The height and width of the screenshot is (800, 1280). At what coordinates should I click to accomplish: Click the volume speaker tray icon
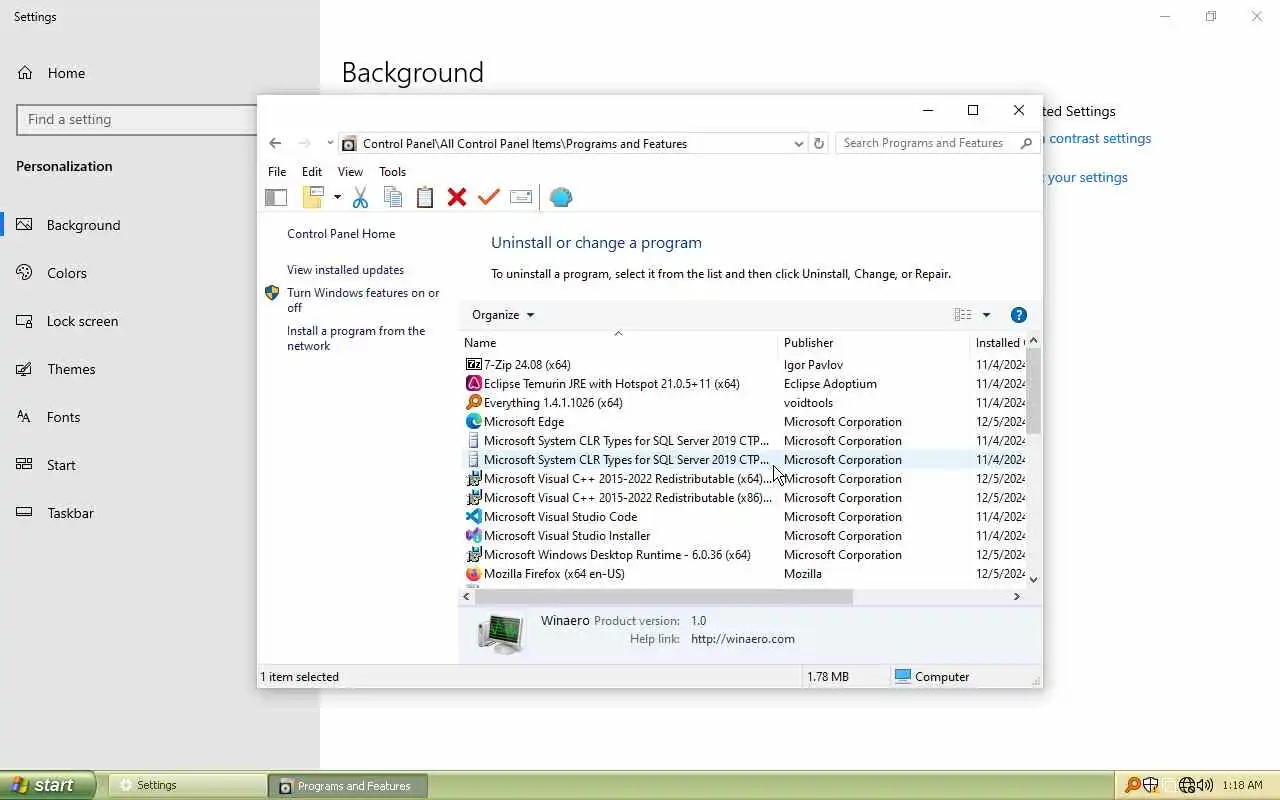(1205, 785)
